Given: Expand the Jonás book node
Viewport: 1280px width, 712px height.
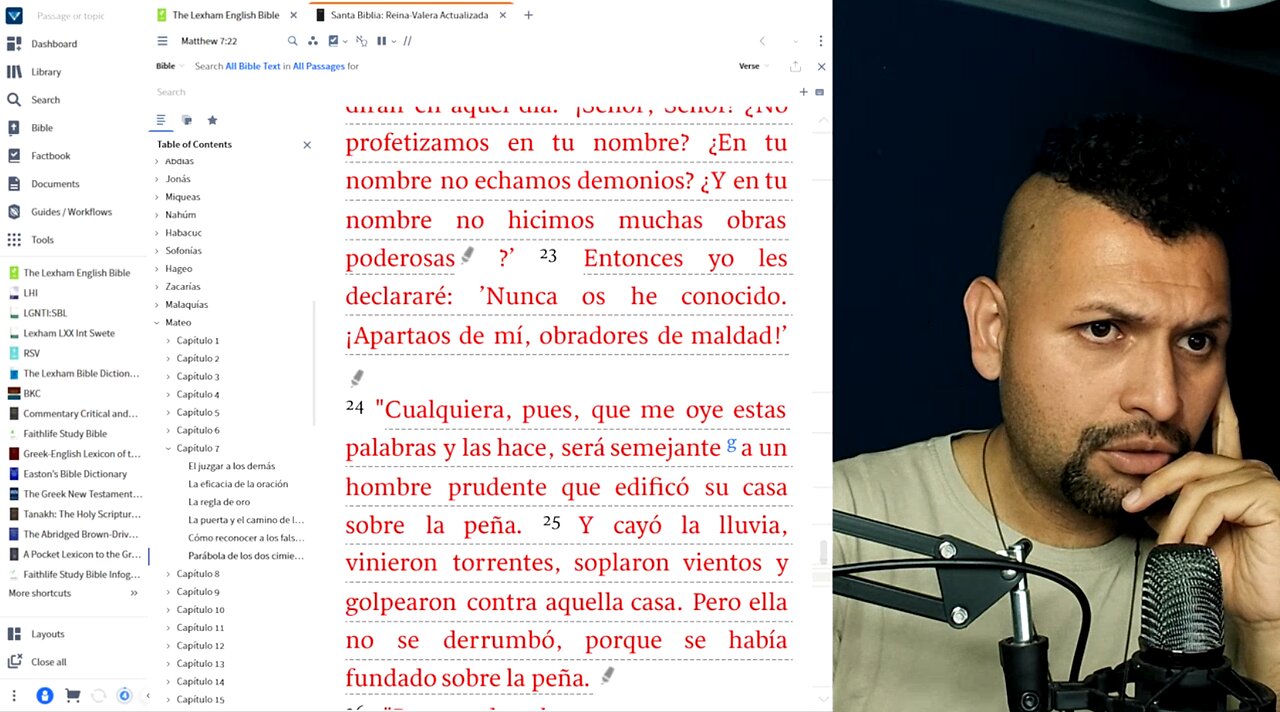Looking at the screenshot, I should [x=157, y=179].
